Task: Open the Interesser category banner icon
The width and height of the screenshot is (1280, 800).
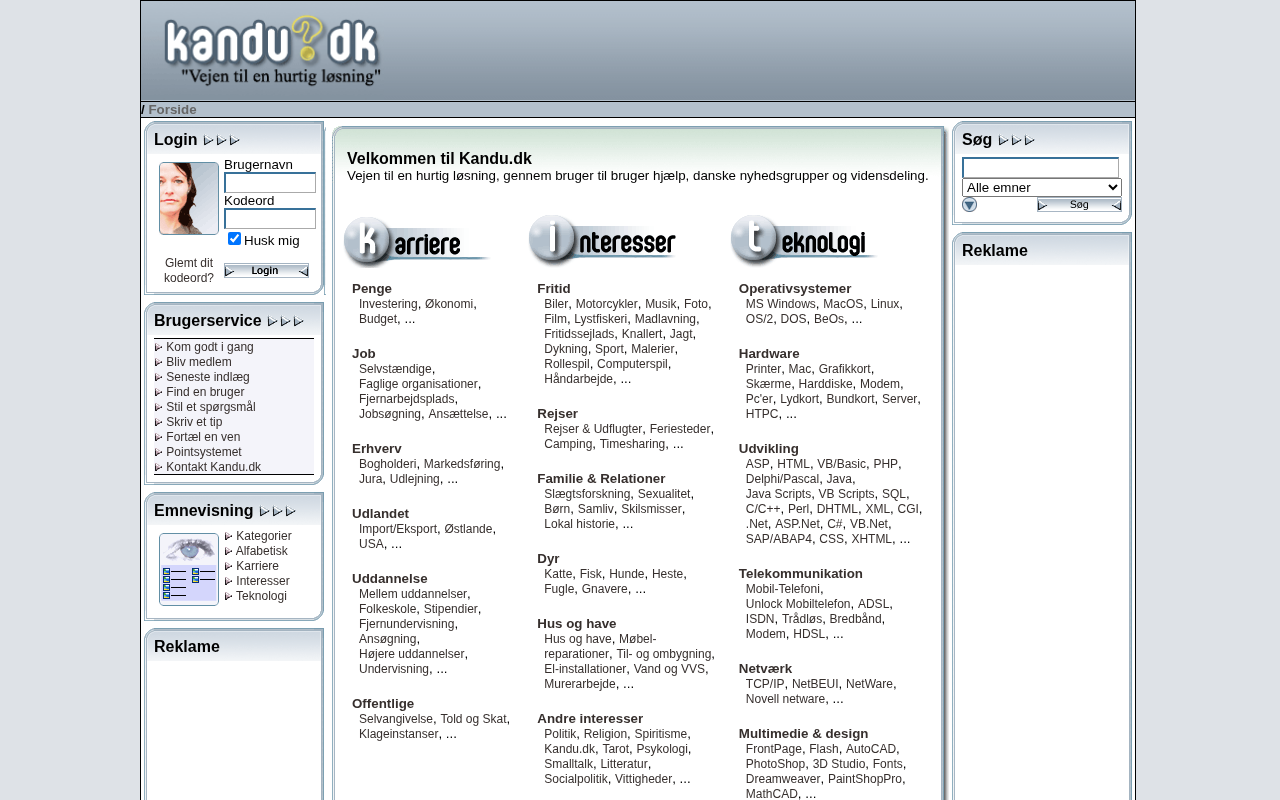Action: (x=603, y=240)
